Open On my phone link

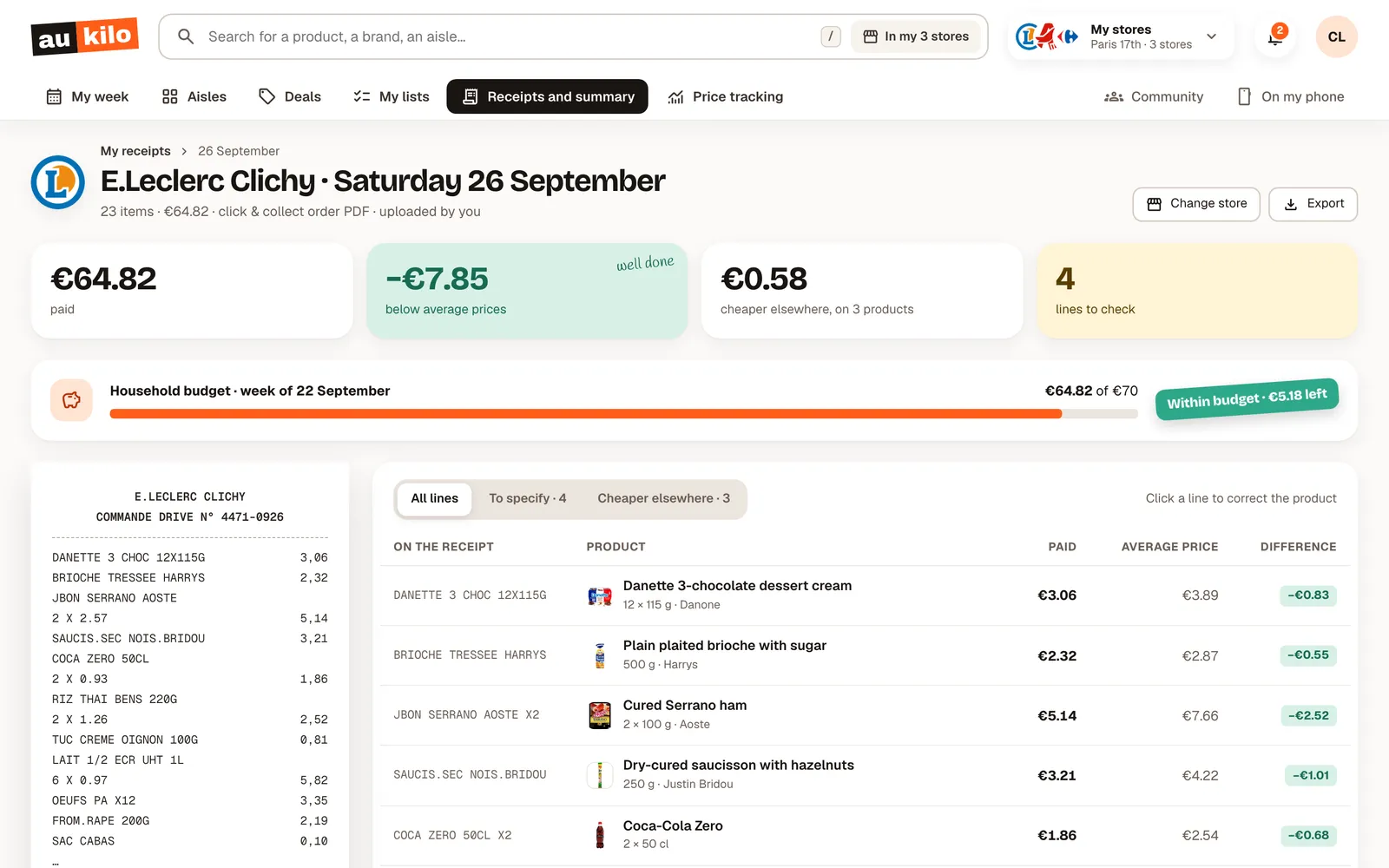click(1290, 96)
